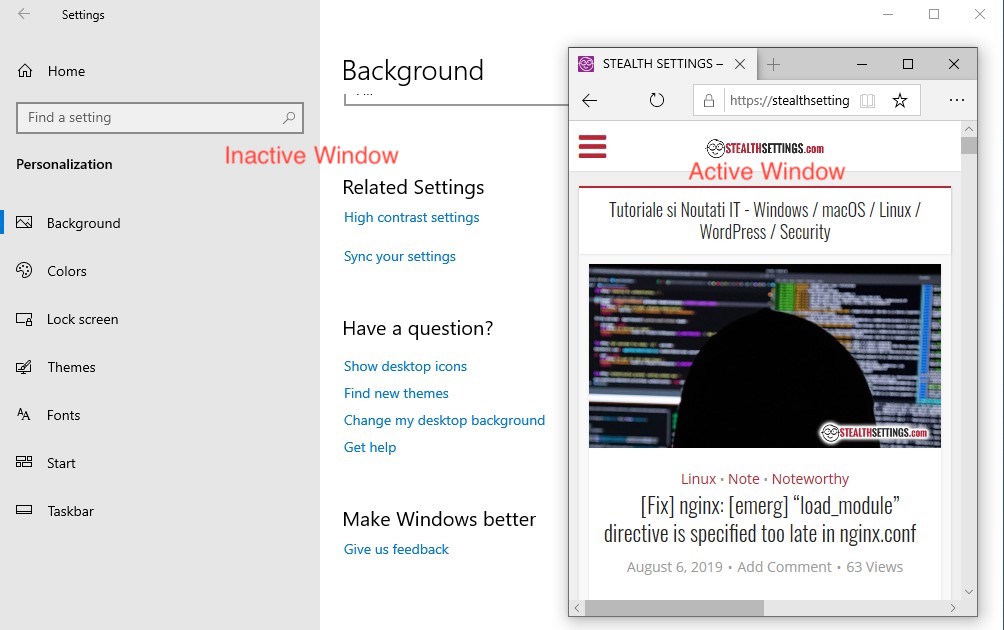Click the padlock site info icon

(x=709, y=101)
